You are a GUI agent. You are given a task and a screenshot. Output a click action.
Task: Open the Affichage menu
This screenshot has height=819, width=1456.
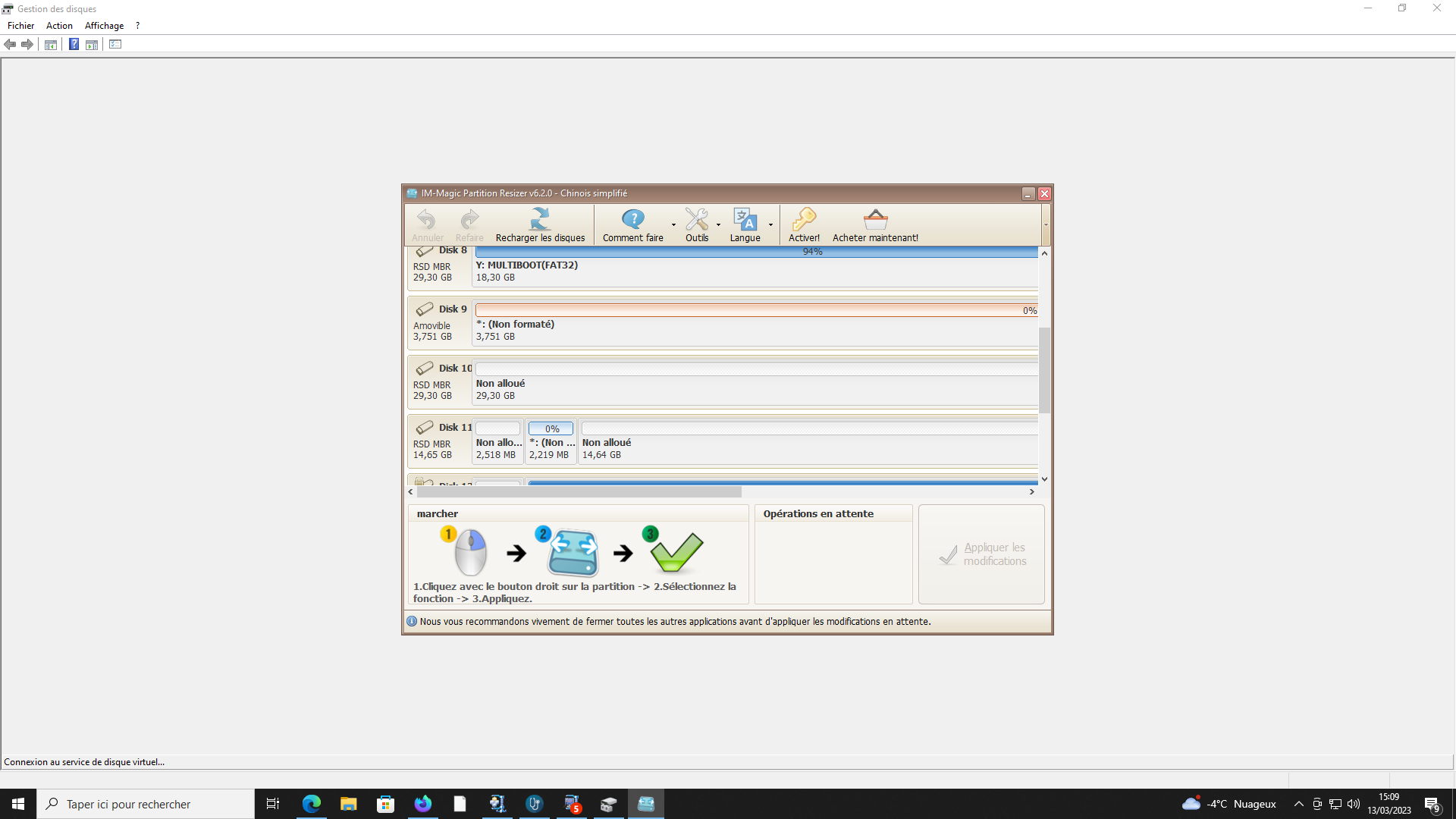pos(104,26)
